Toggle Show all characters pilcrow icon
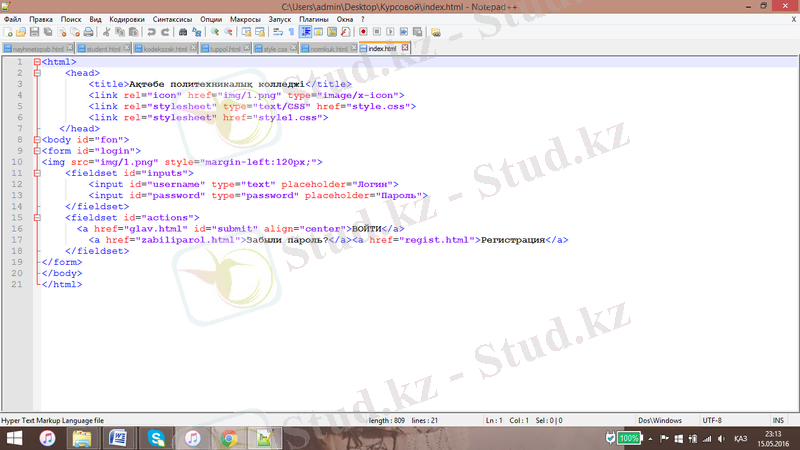 291,32
